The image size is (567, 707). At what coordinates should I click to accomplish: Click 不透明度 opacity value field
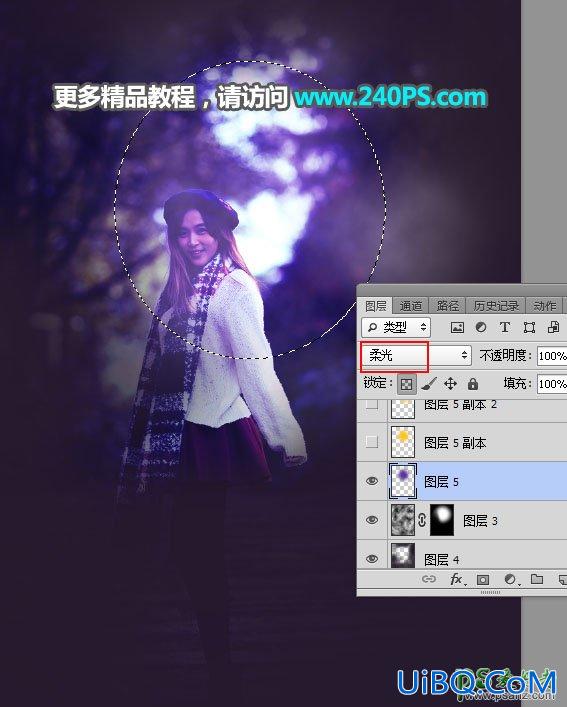click(x=552, y=356)
